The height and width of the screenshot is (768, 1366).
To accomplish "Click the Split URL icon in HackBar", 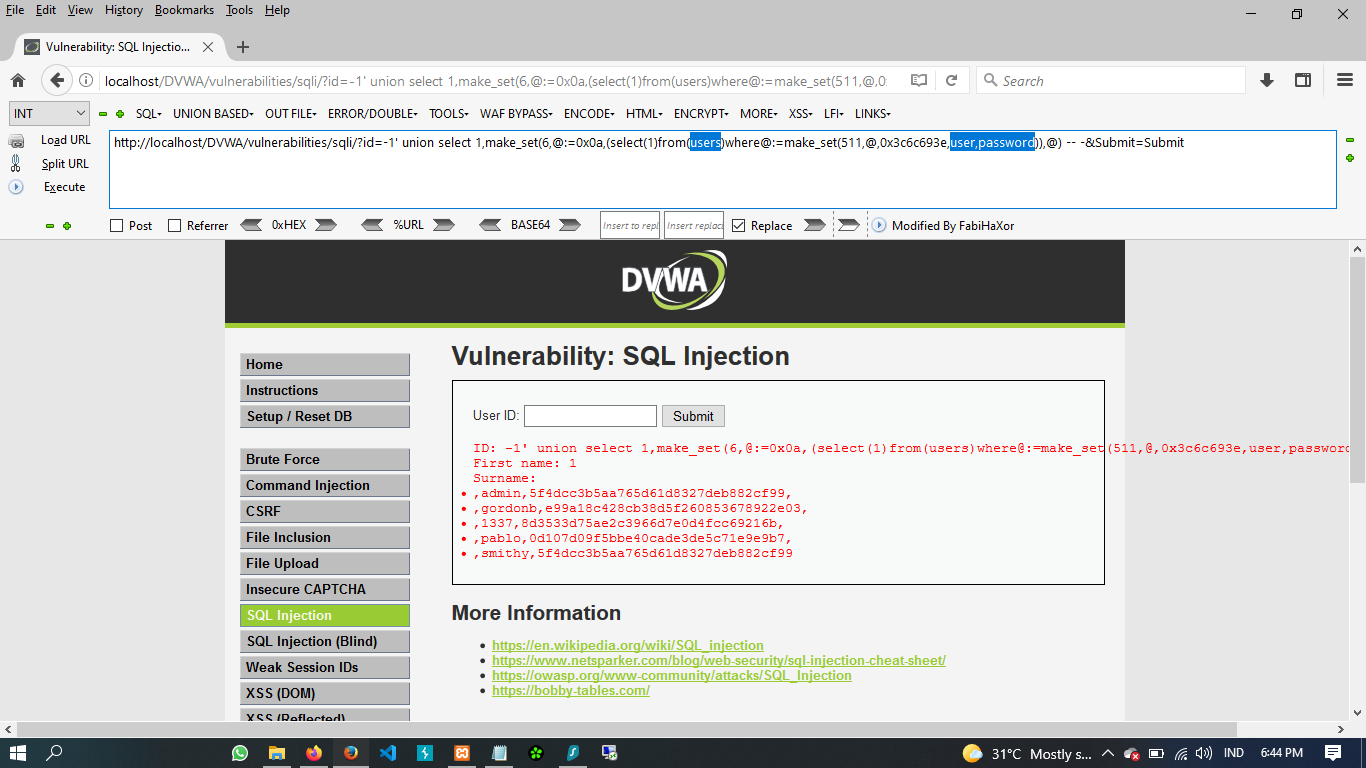I will click(17, 163).
